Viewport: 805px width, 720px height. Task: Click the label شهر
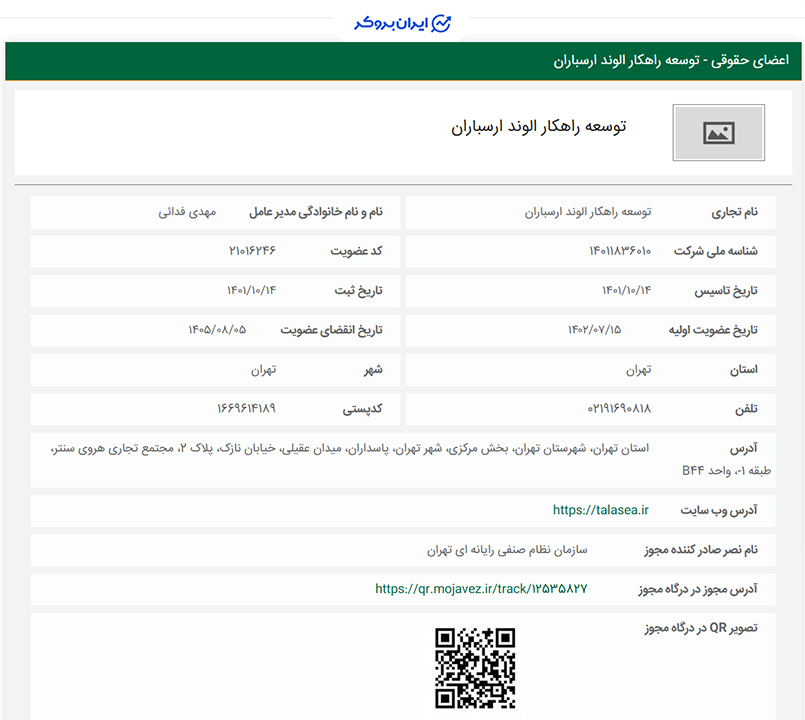(373, 369)
